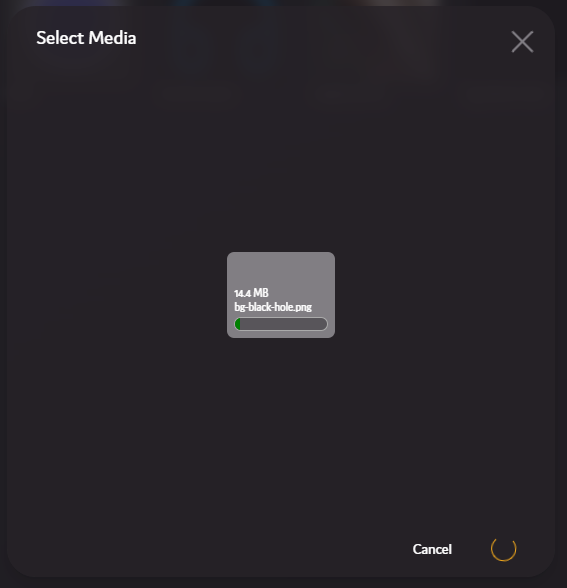Click the "Select Media" header text

point(86,38)
